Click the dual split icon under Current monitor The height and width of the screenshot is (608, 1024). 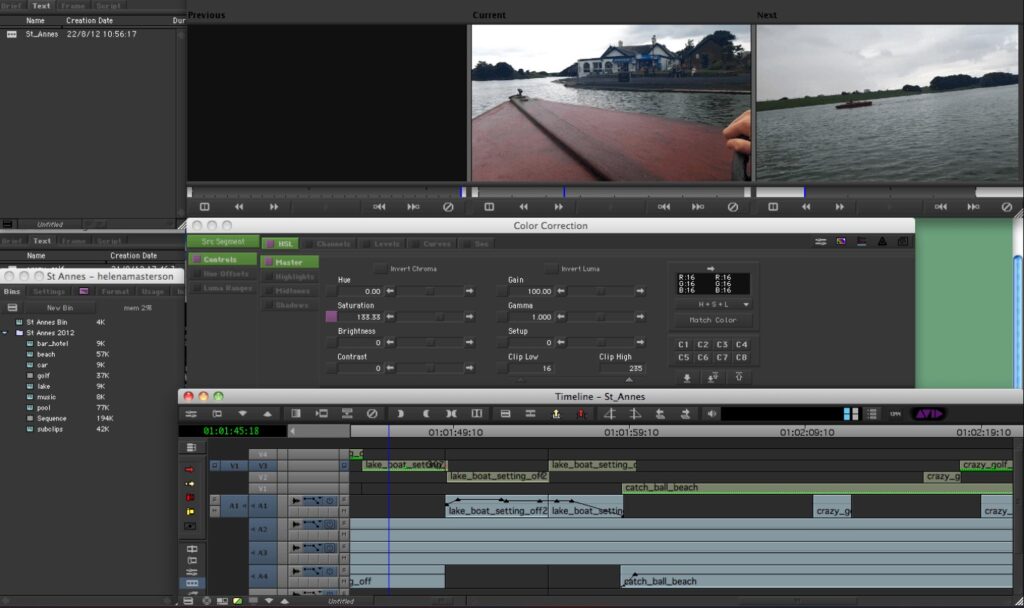click(x=489, y=207)
